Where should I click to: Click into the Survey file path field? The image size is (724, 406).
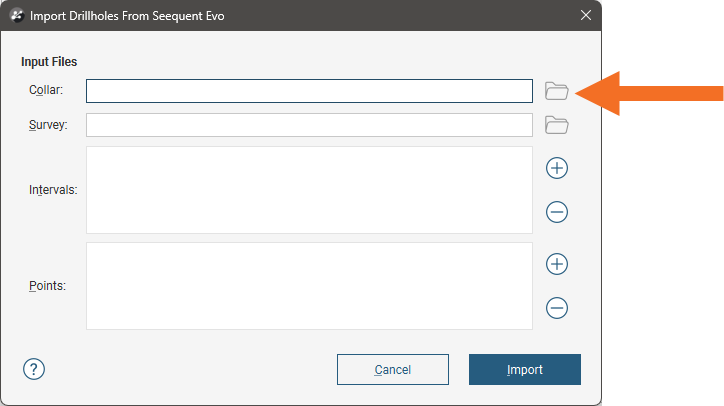pyautogui.click(x=309, y=125)
